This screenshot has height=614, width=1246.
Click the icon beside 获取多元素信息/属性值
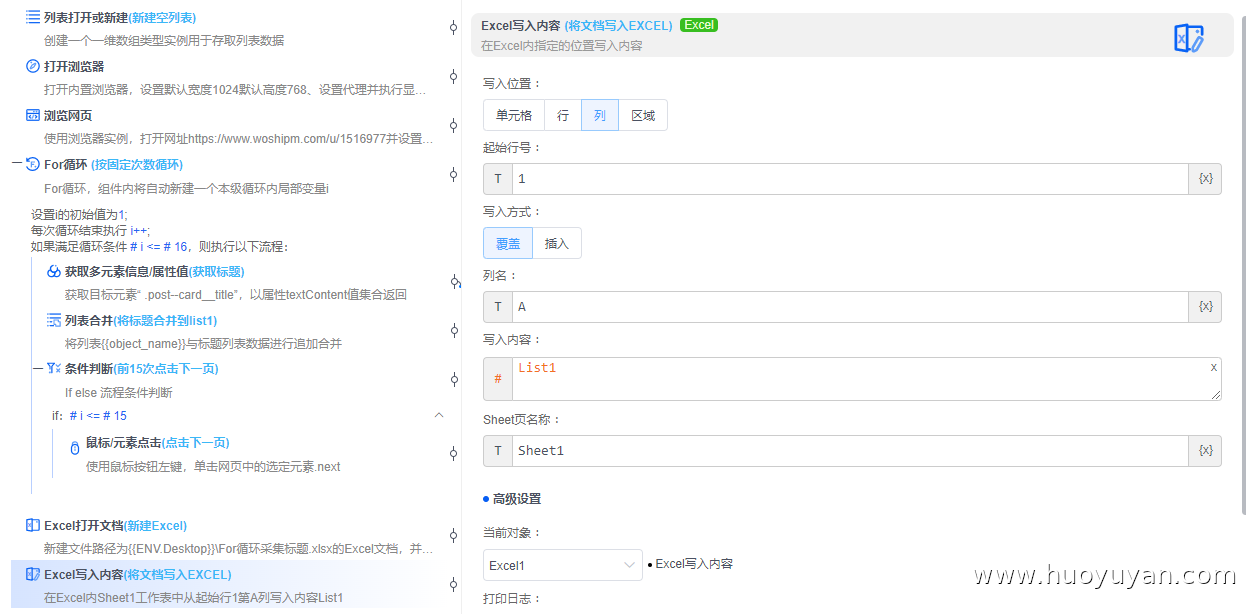coord(54,271)
